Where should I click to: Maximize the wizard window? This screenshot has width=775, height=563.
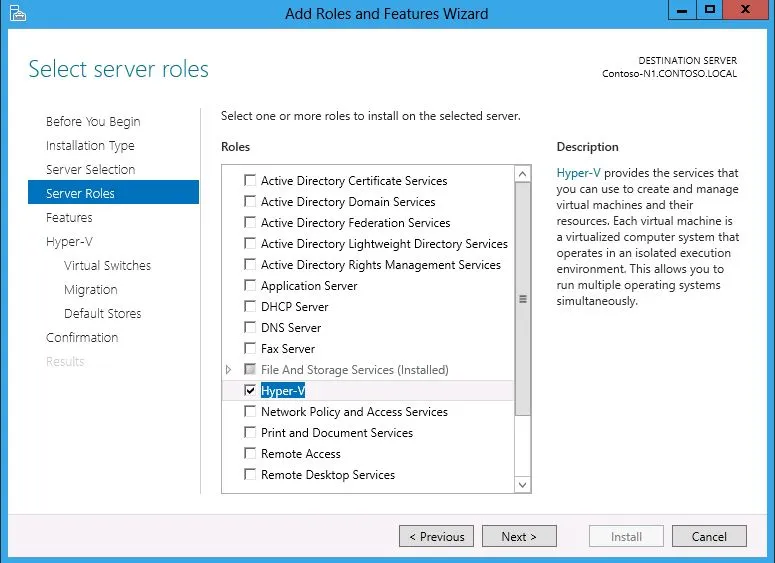click(x=710, y=10)
